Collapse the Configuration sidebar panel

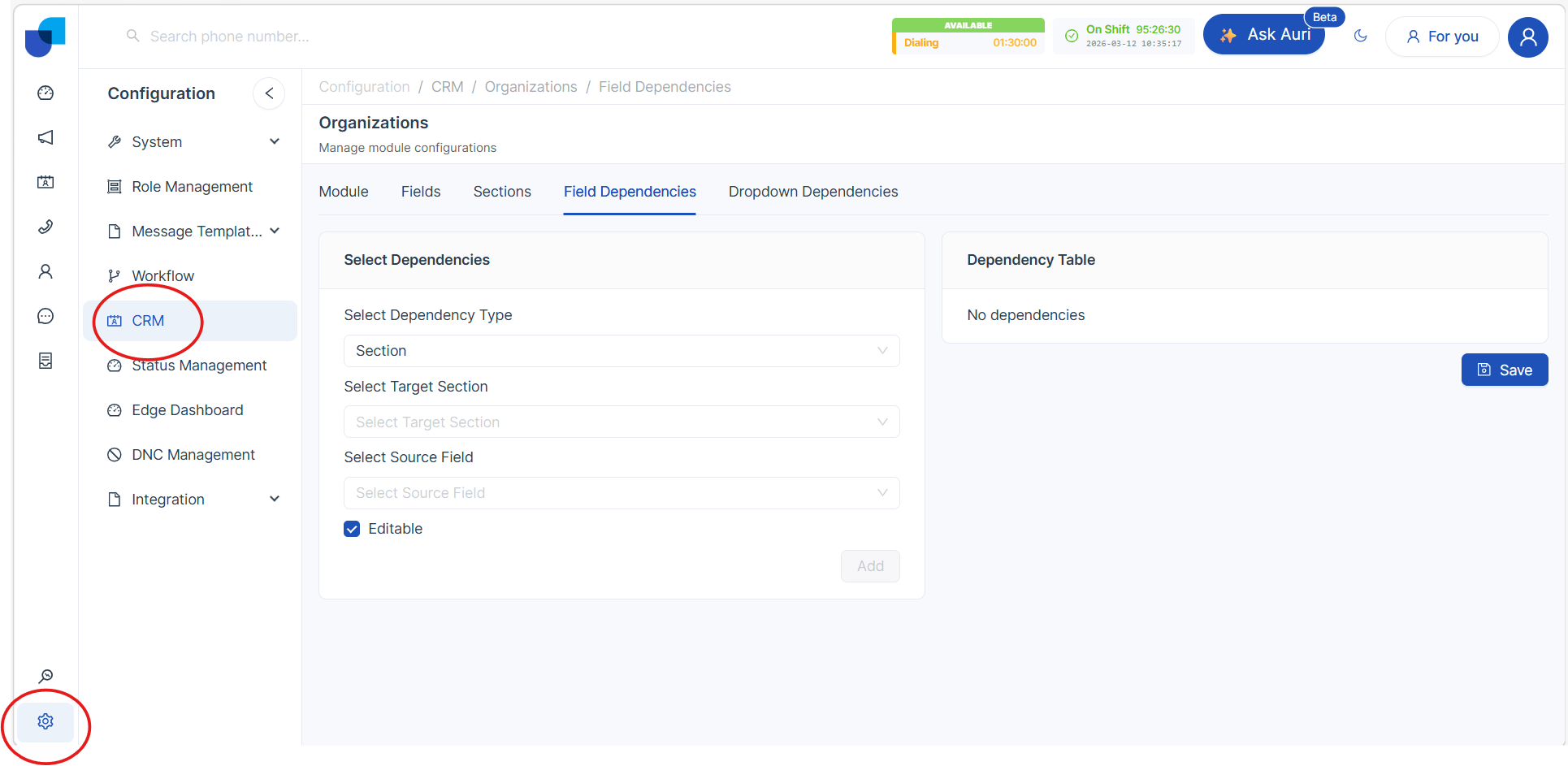[x=269, y=93]
